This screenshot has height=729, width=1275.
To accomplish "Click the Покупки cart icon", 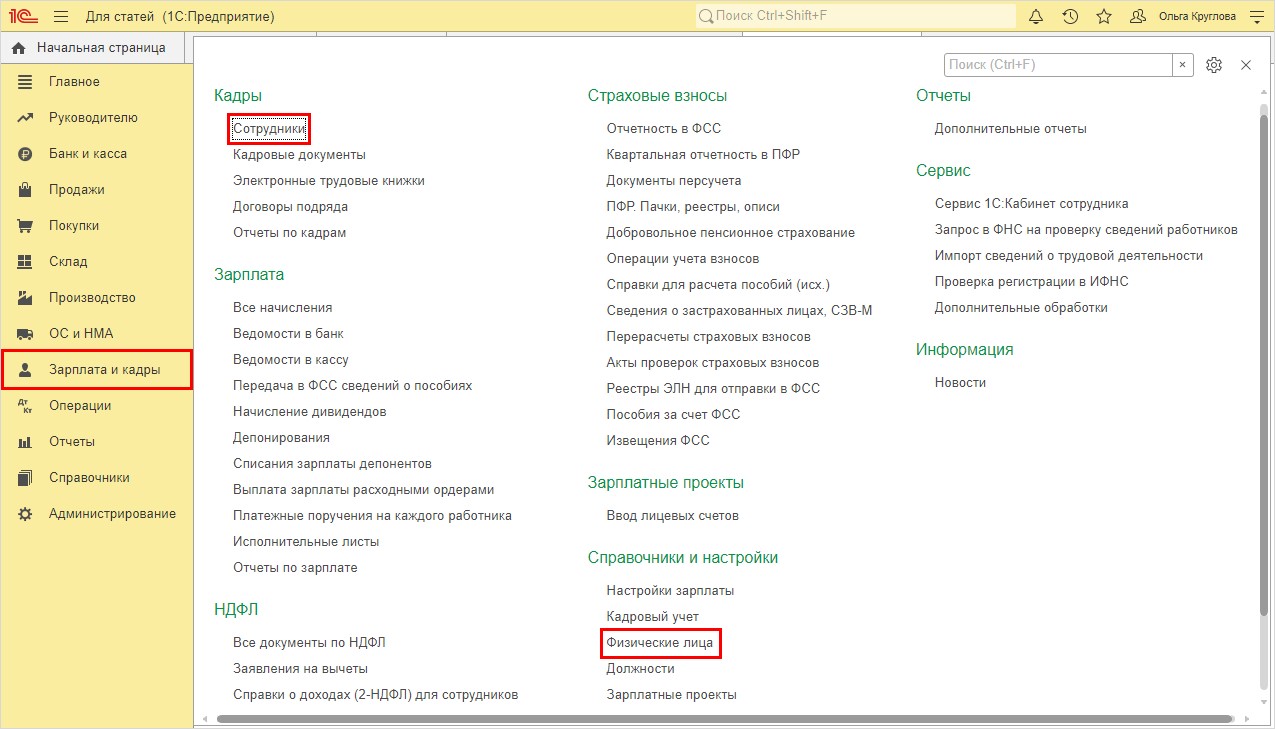I will [x=26, y=226].
